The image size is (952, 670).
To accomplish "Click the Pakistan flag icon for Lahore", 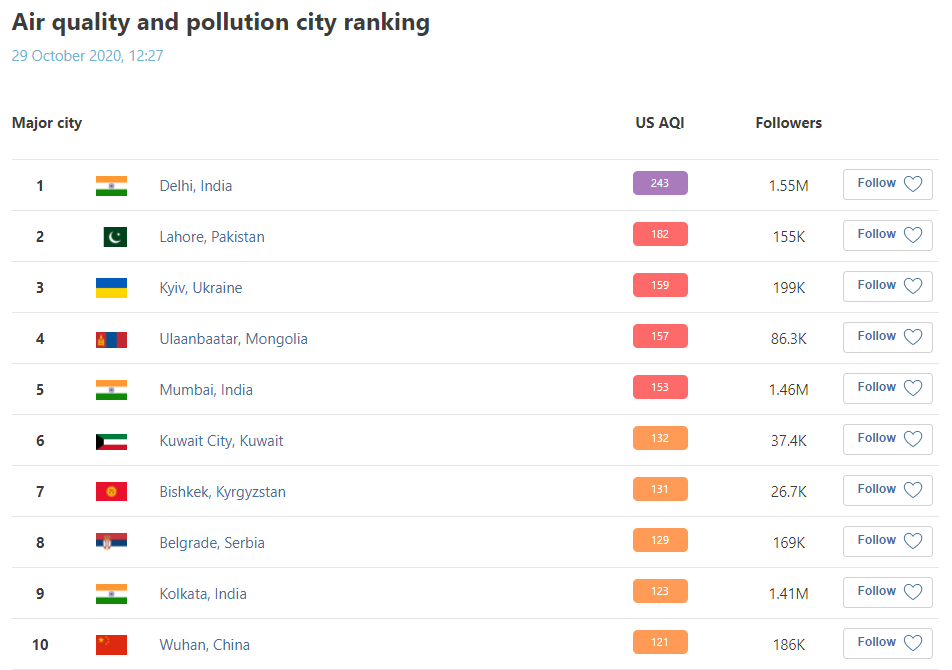I will tap(115, 237).
